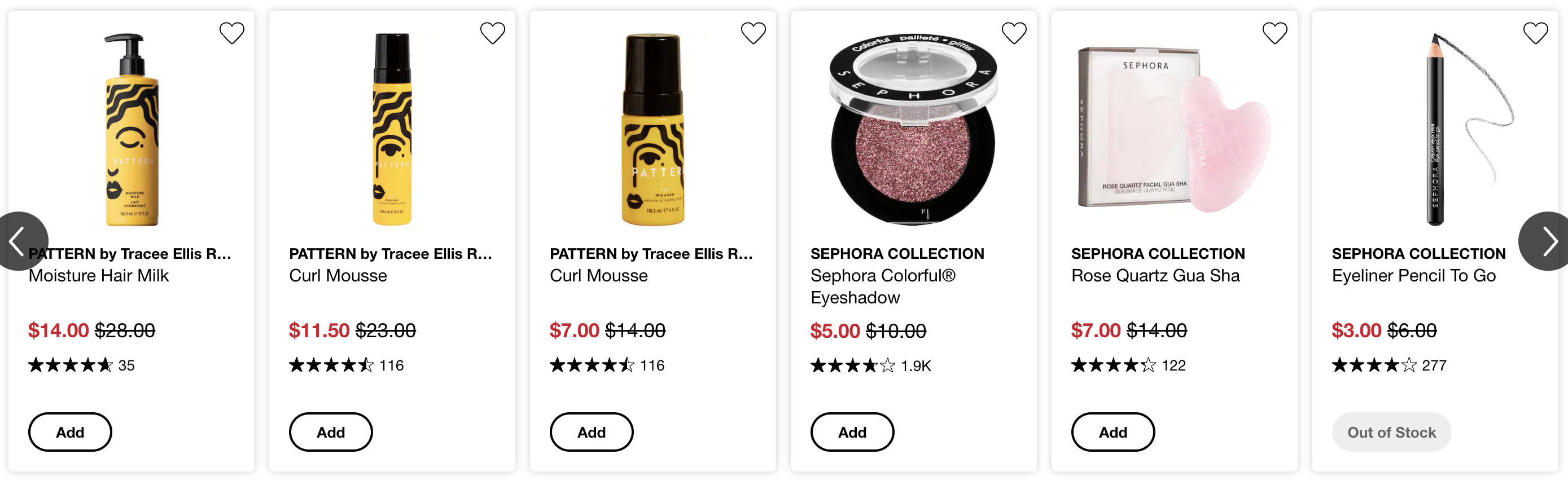1568x485 pixels.
Task: Add Sephora Colorful Eyeshadow to basket
Action: [x=852, y=432]
